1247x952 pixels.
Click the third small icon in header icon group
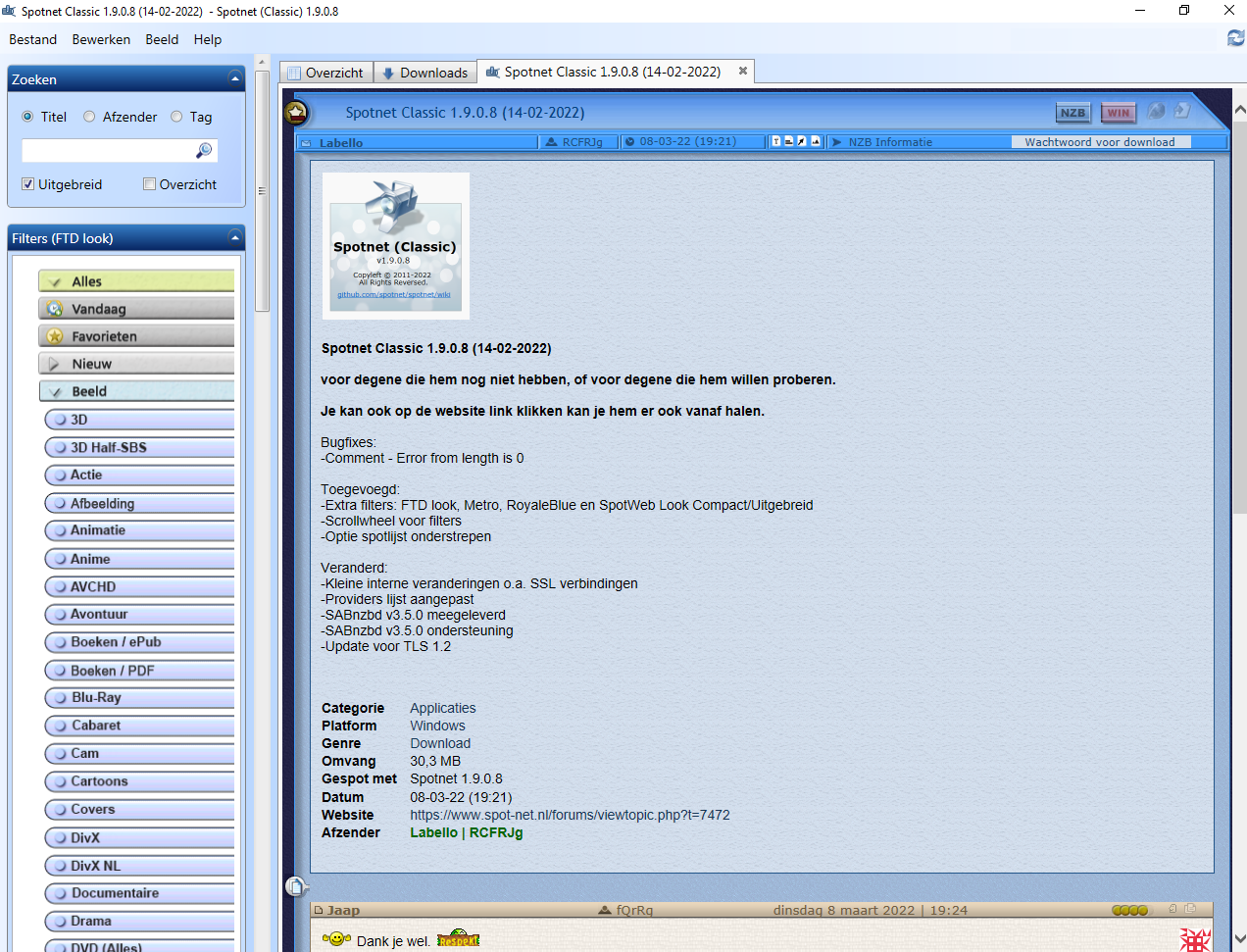tap(802, 142)
